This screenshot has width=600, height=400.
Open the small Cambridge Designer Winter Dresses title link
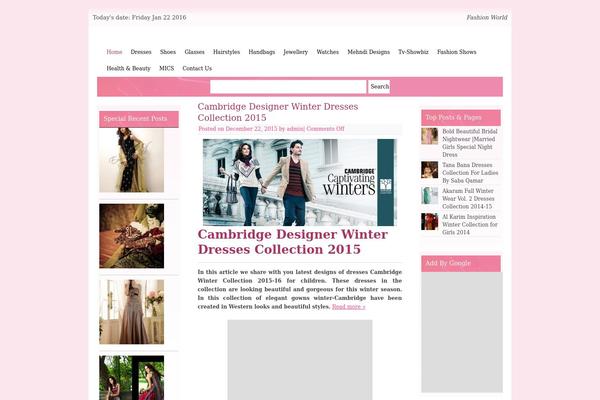pos(278,112)
